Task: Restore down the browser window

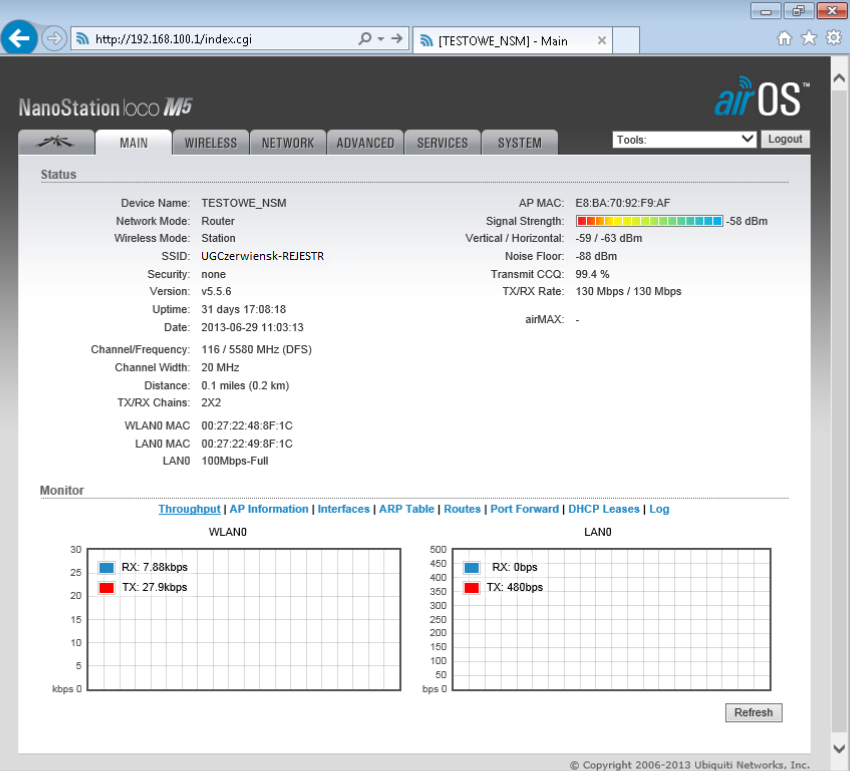Action: [x=799, y=10]
